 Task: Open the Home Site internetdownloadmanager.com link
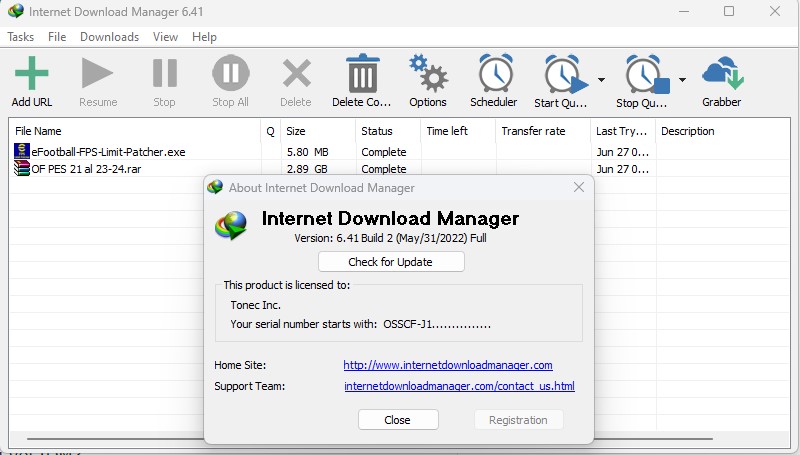tap(448, 365)
